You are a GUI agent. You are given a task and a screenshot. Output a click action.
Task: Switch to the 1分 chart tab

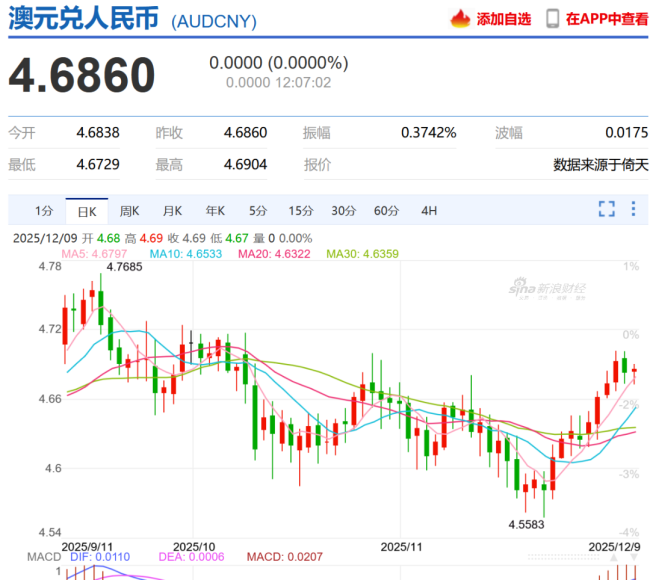pos(43,210)
